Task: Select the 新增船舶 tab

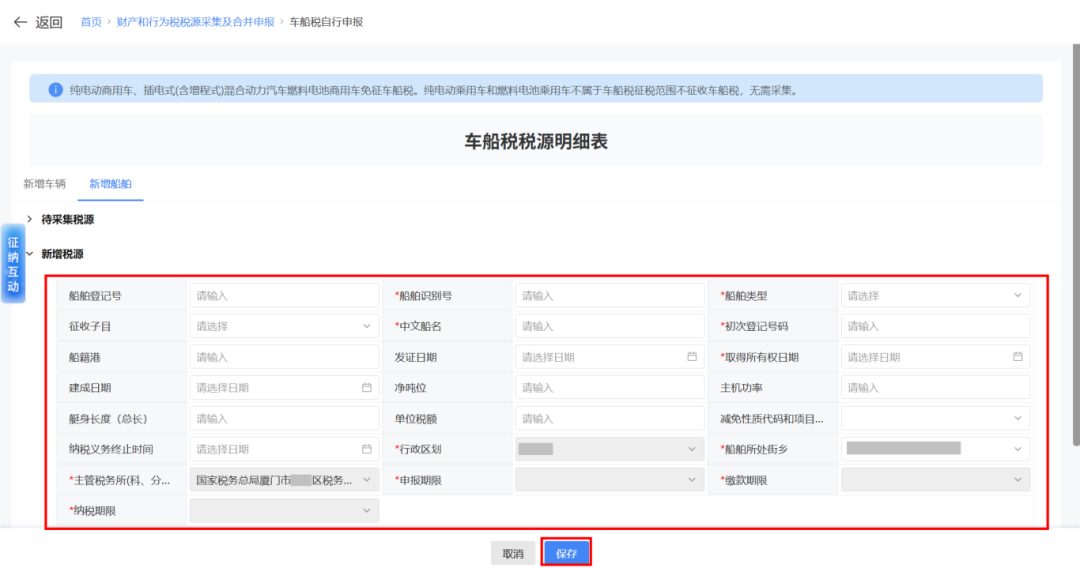Action: pyautogui.click(x=110, y=184)
